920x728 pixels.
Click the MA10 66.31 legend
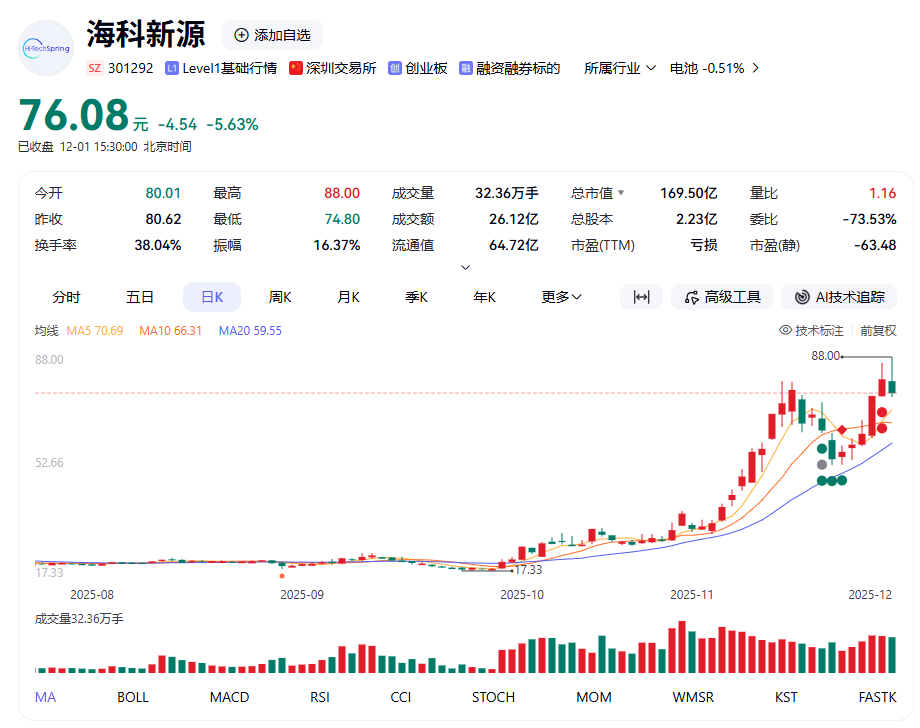pos(170,330)
